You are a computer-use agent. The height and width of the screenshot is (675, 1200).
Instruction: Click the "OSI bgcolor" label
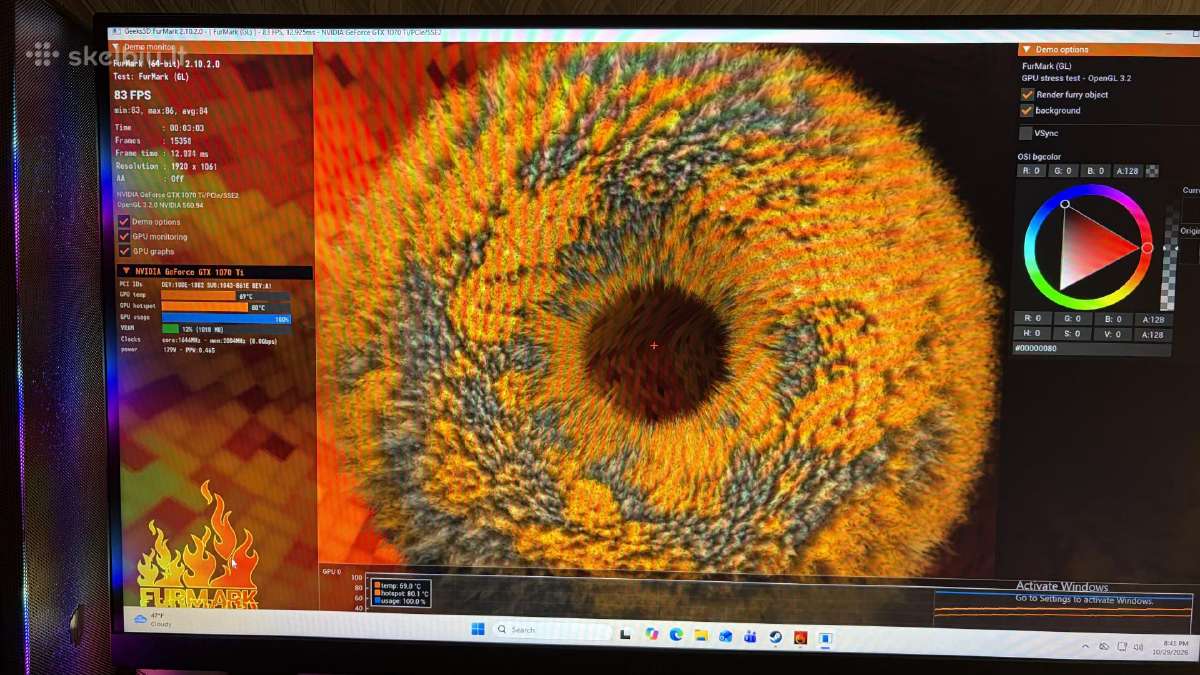pyautogui.click(x=1039, y=157)
